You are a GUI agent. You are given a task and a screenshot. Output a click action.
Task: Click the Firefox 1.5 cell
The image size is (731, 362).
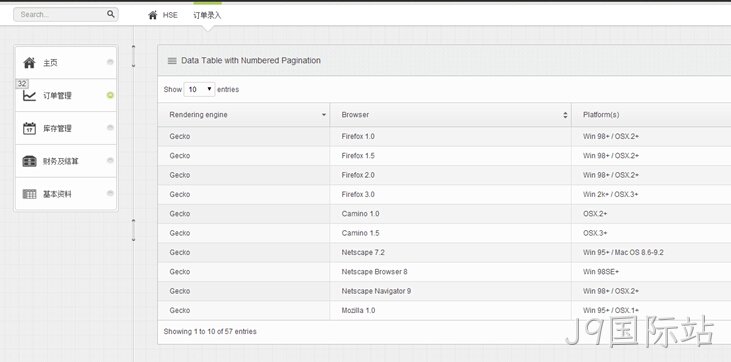tap(450, 156)
